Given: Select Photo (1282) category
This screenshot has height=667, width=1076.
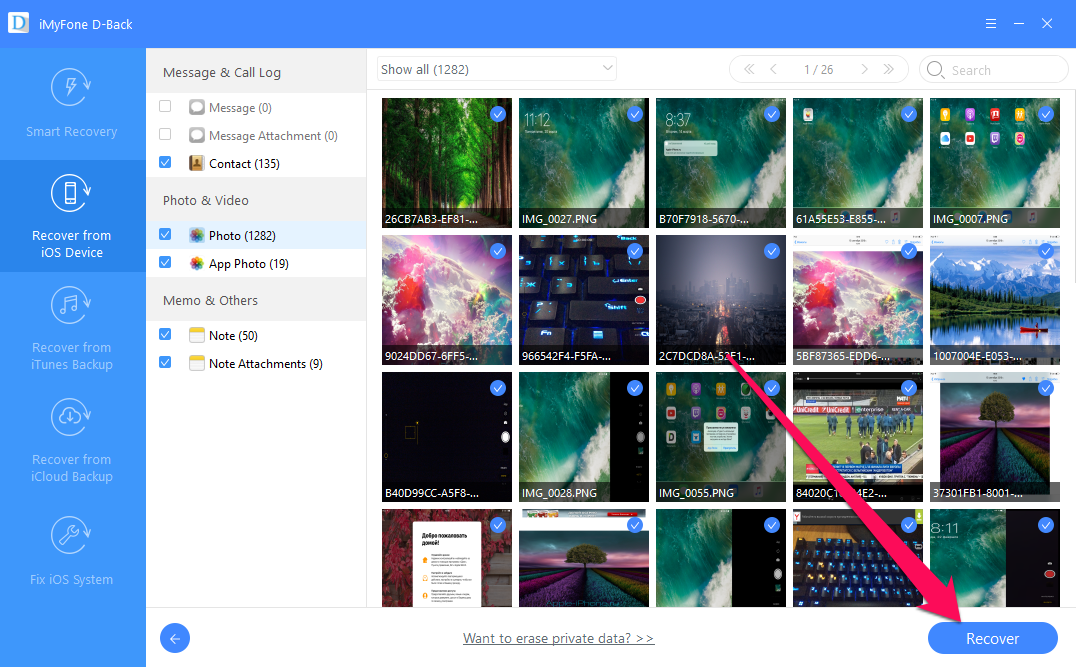Looking at the screenshot, I should [242, 235].
